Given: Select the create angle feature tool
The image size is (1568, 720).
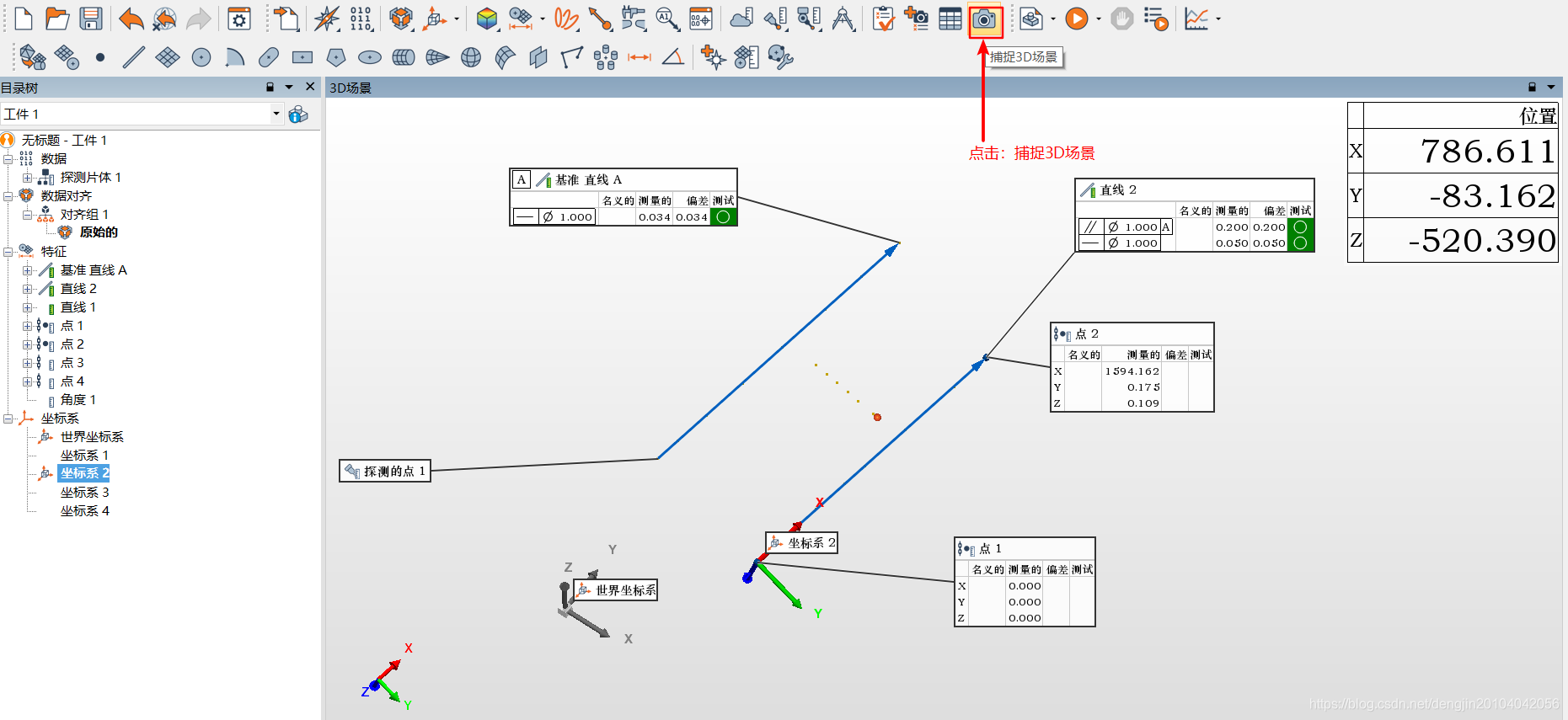Looking at the screenshot, I should (x=673, y=57).
